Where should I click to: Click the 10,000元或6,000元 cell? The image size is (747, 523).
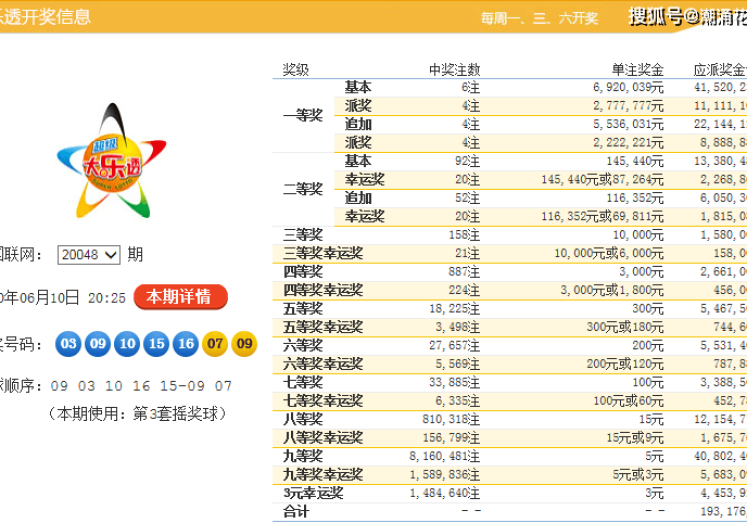tap(608, 253)
